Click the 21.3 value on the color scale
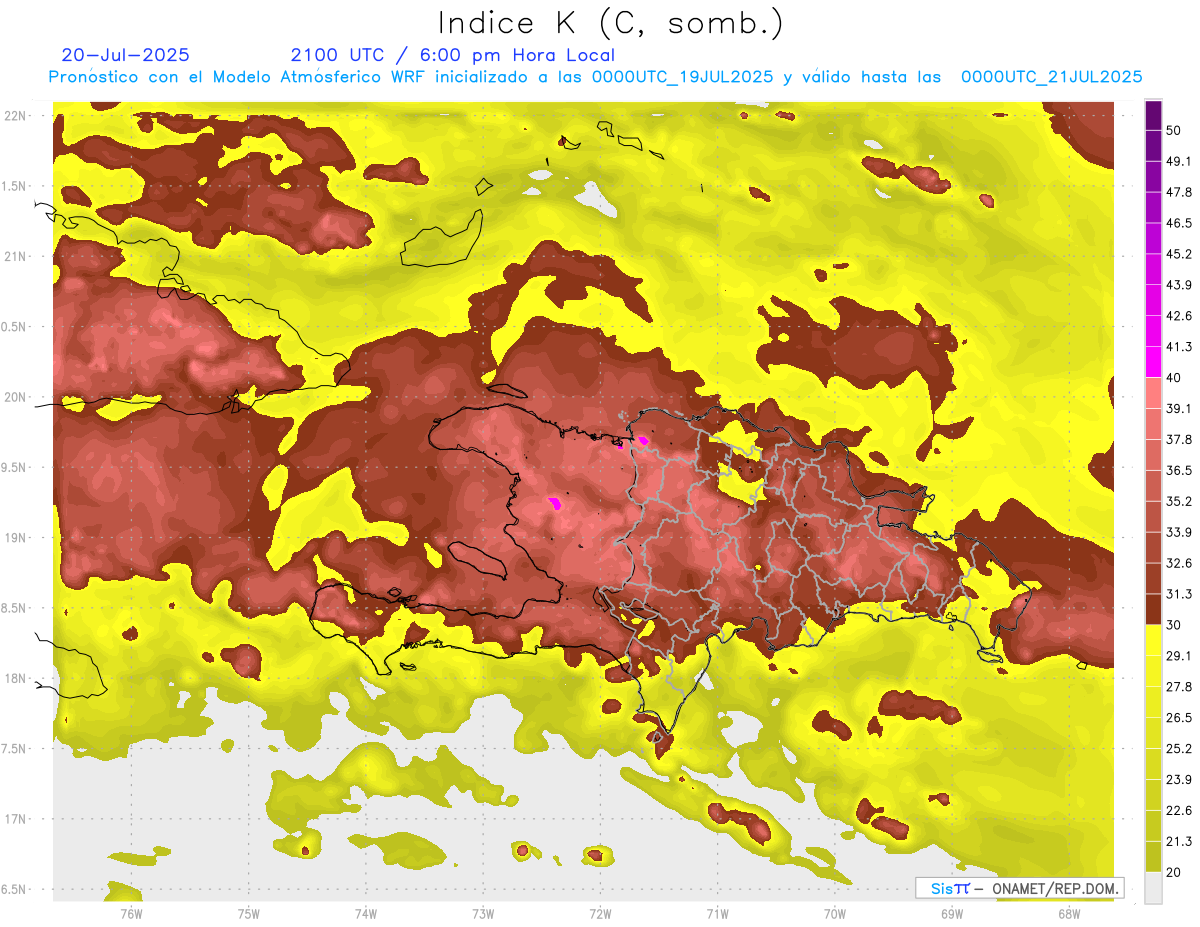The width and height of the screenshot is (1200, 927). (1179, 842)
